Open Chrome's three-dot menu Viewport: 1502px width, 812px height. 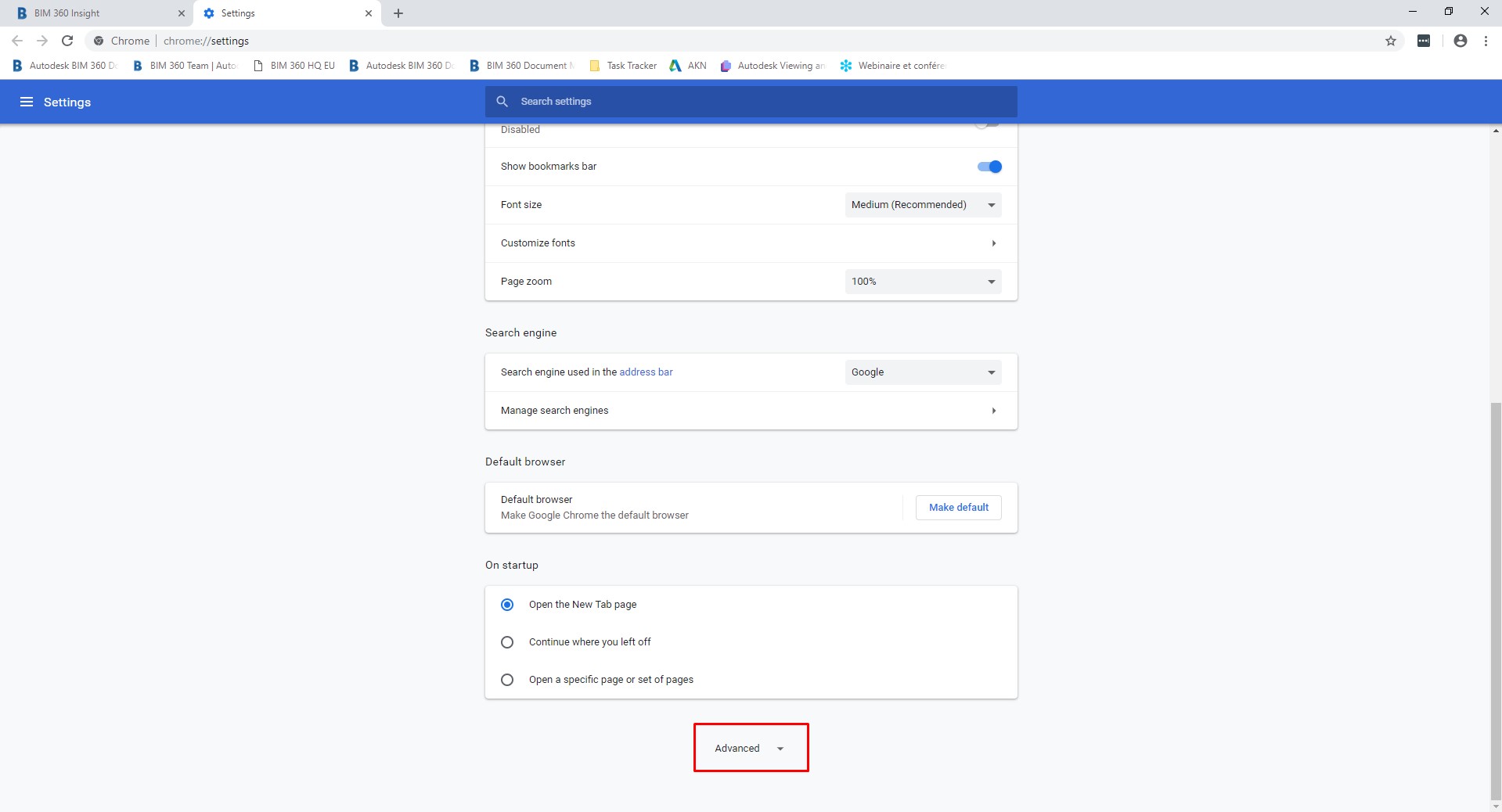click(x=1486, y=41)
